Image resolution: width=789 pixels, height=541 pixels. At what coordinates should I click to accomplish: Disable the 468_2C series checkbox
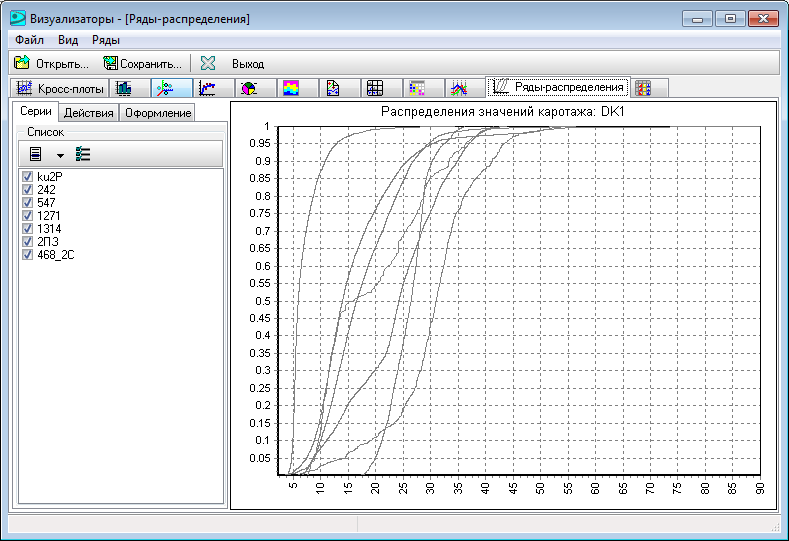pos(27,255)
